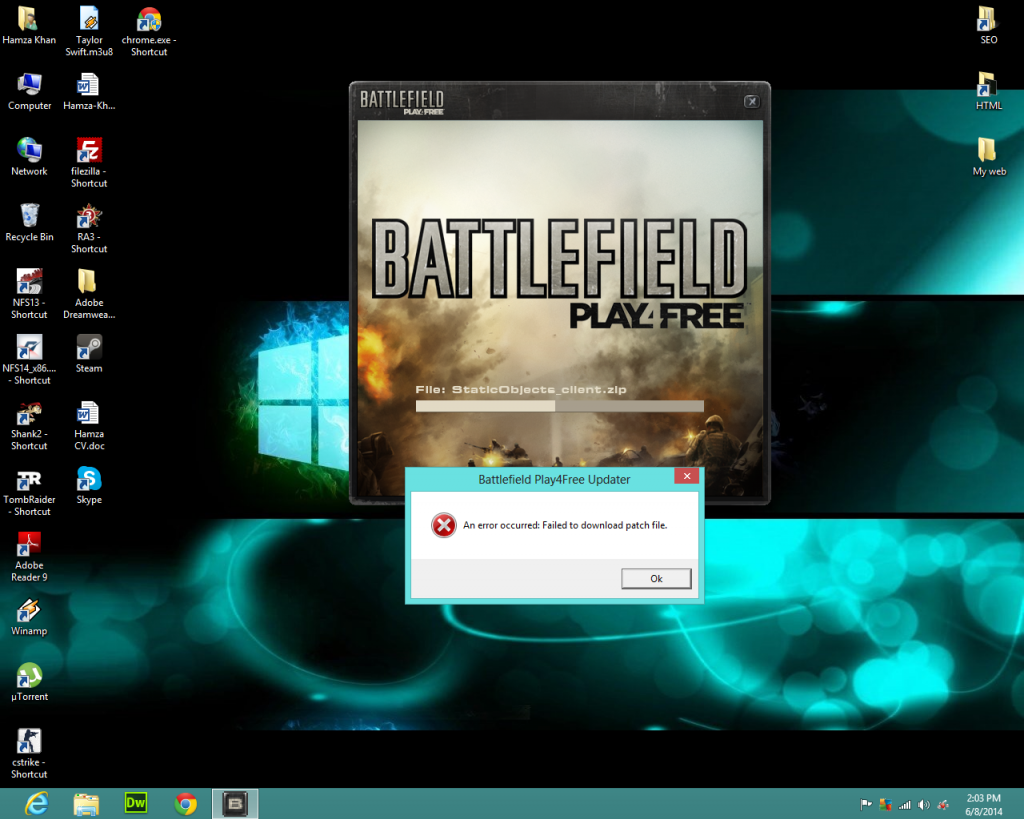
Task: Select the µTorrent desktop icon
Action: coord(29,682)
